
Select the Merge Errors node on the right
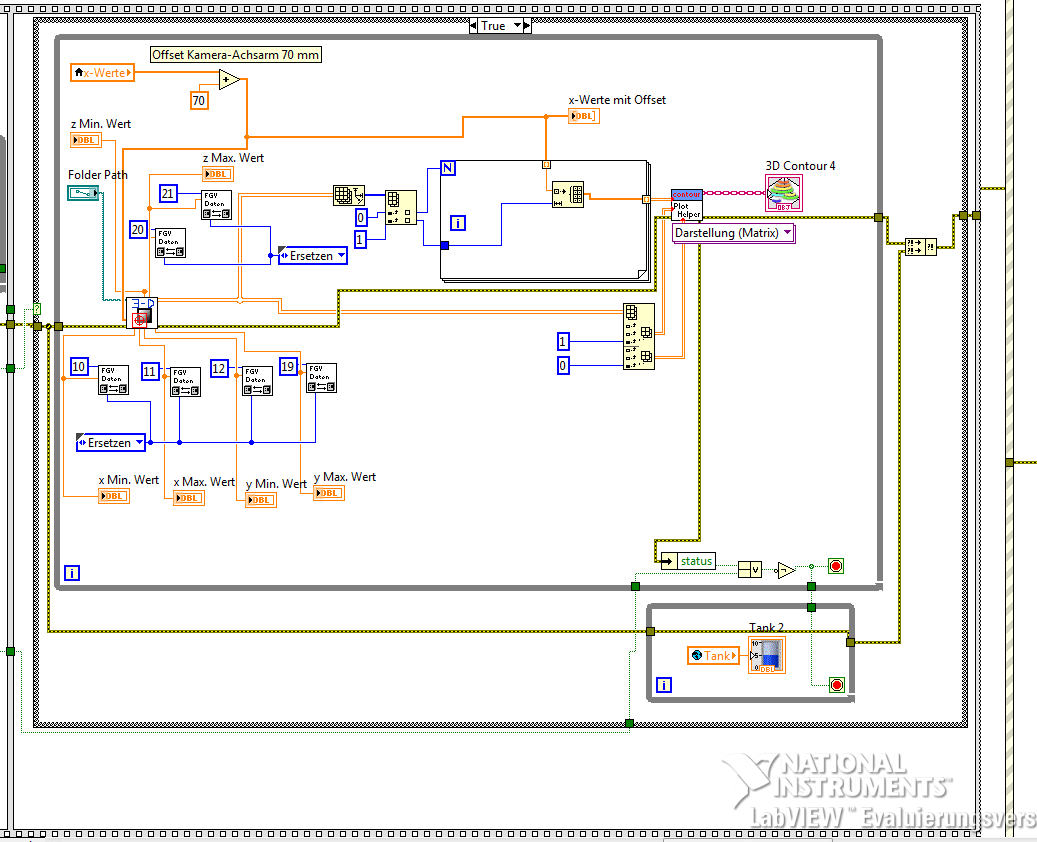(x=920, y=247)
